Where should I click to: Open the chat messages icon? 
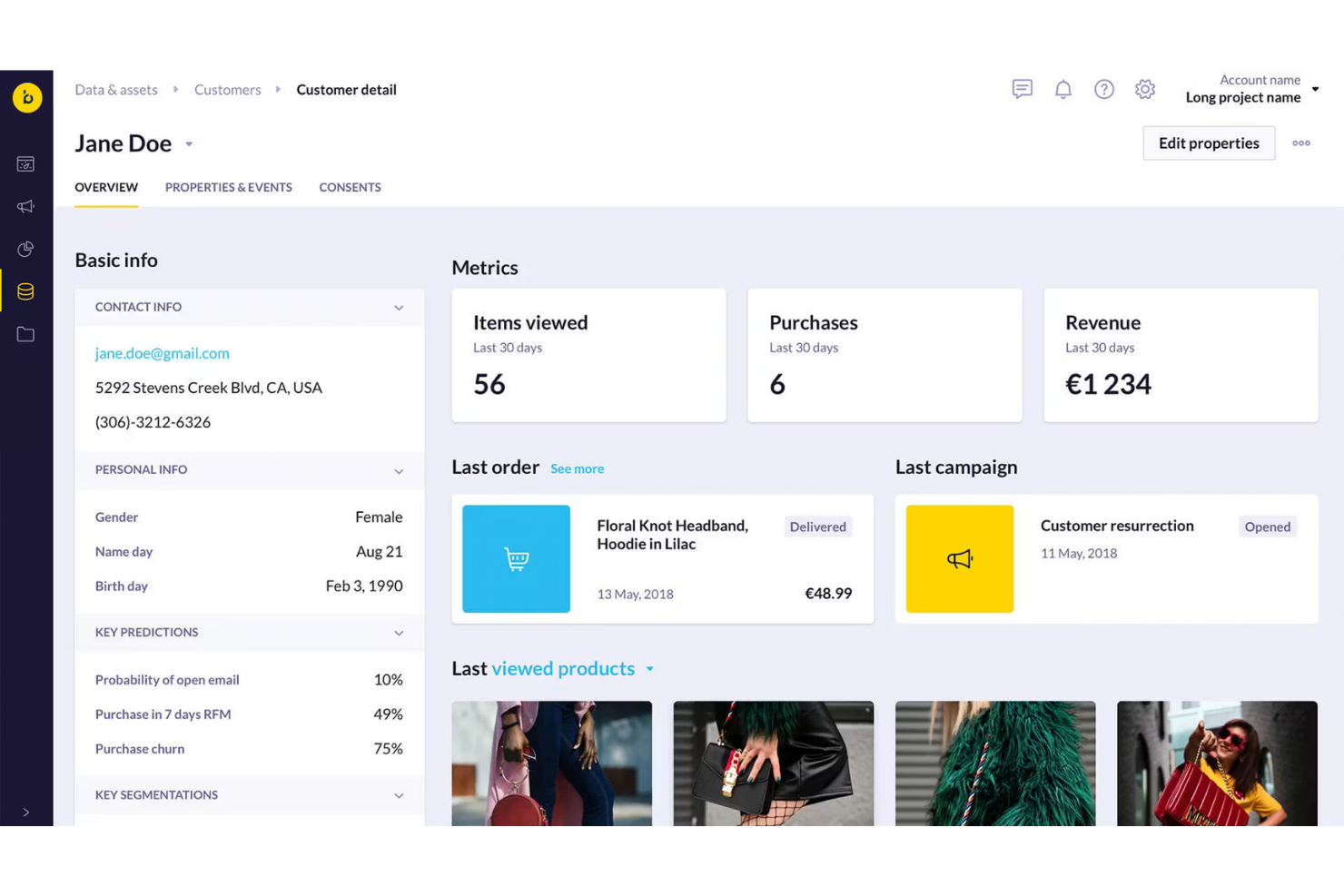(x=1023, y=89)
